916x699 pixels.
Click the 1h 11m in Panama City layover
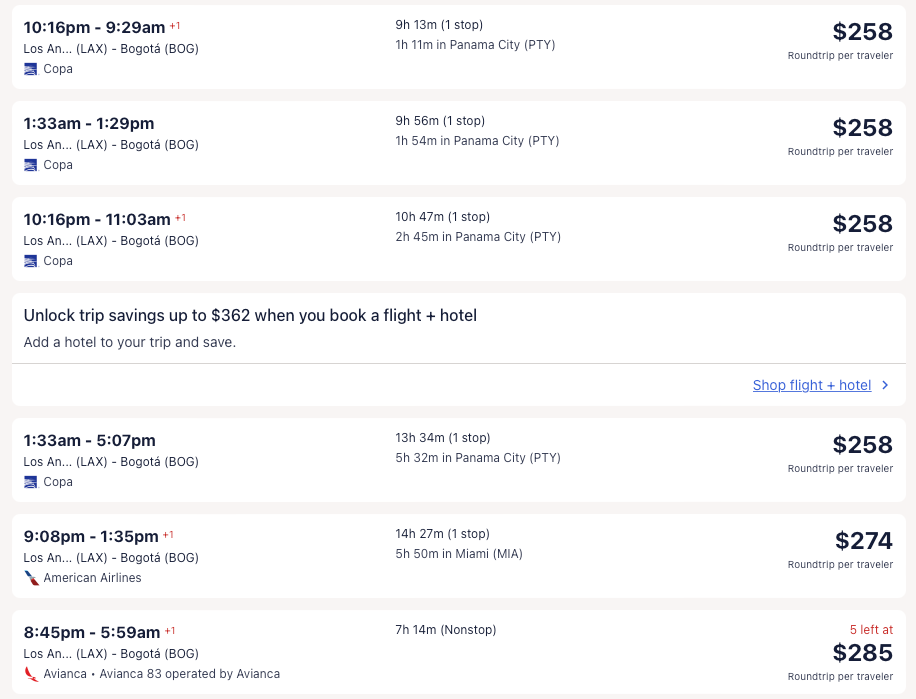[475, 45]
